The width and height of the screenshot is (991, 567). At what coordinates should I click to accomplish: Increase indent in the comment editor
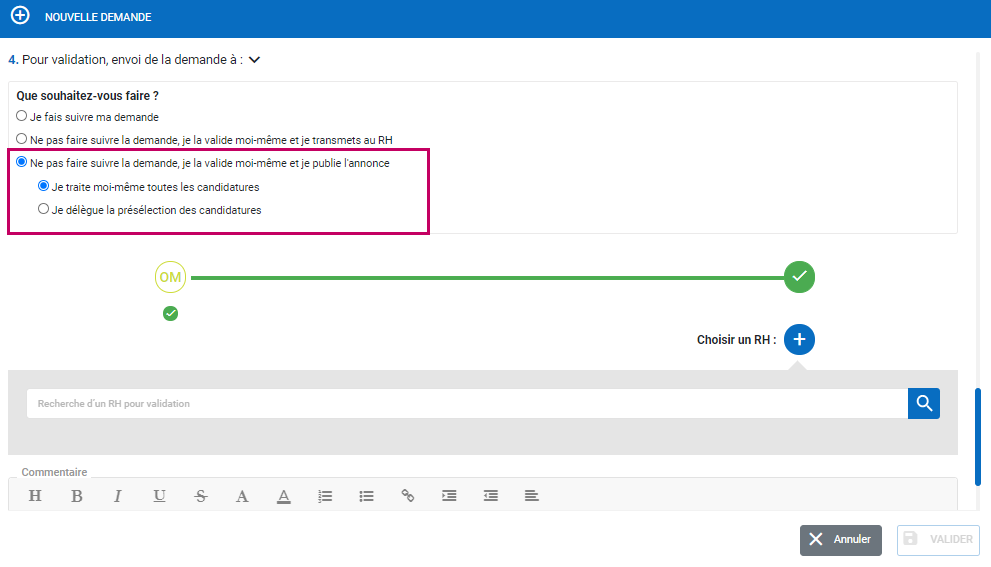[449, 496]
